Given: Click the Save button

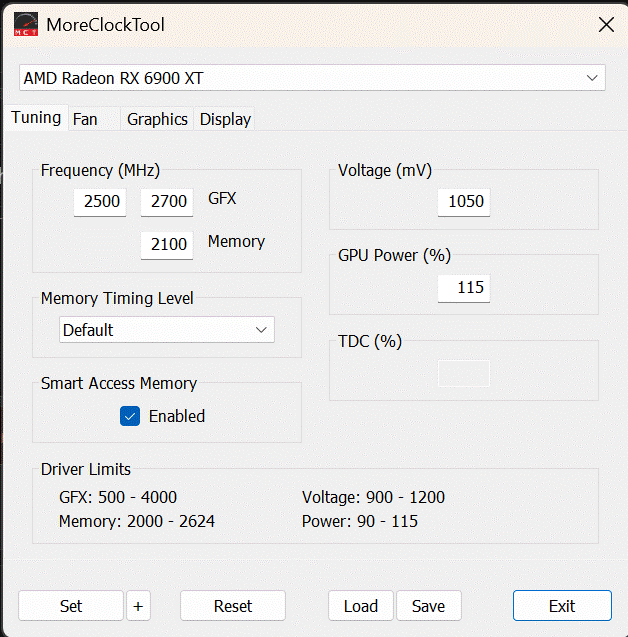Looking at the screenshot, I should coord(429,606).
